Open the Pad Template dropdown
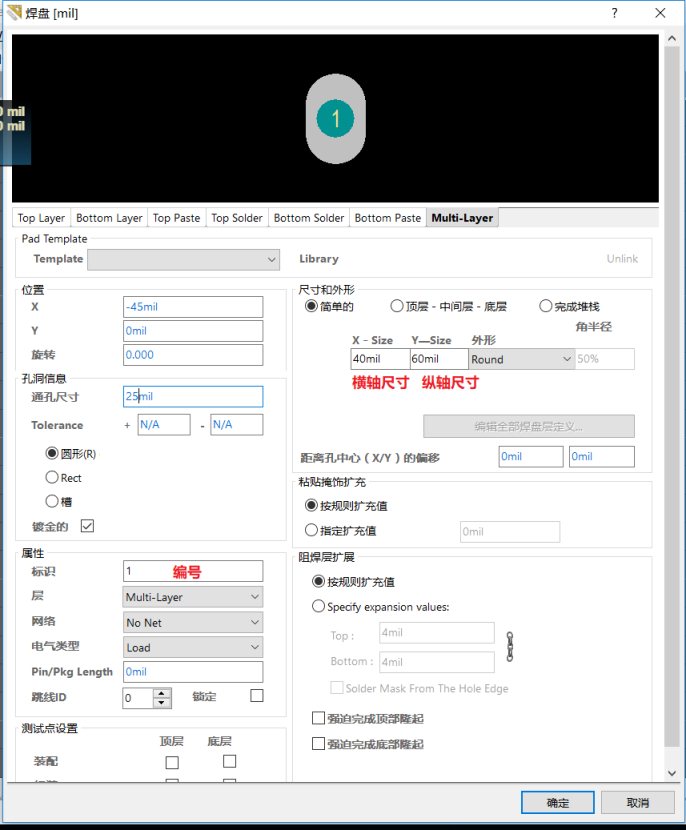The width and height of the screenshot is (686, 830). click(183, 259)
